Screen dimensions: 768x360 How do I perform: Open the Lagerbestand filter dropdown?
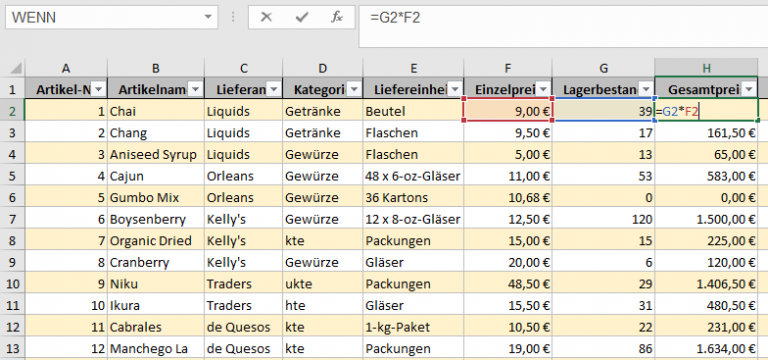click(646, 89)
